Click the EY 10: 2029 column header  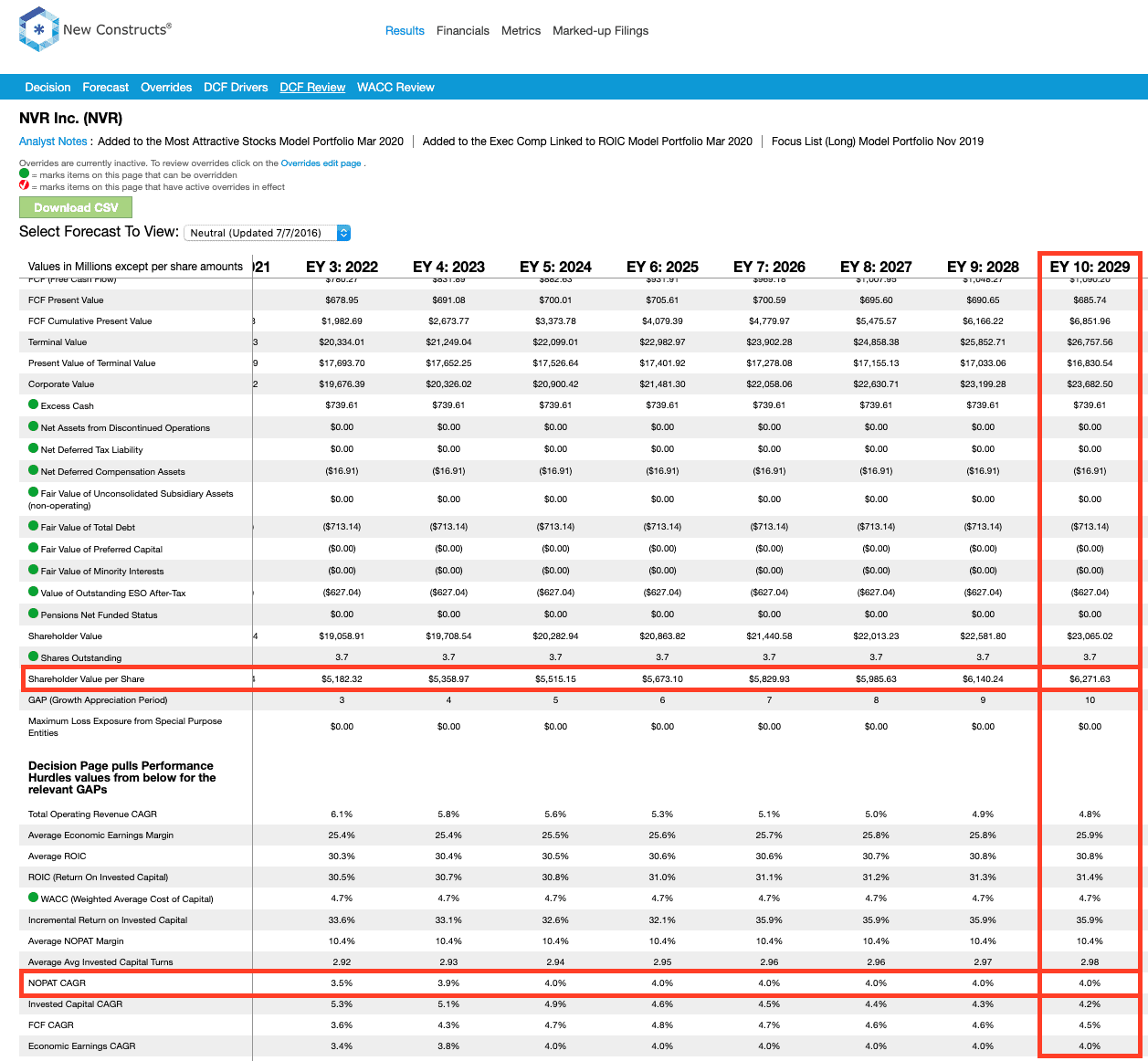(1090, 267)
